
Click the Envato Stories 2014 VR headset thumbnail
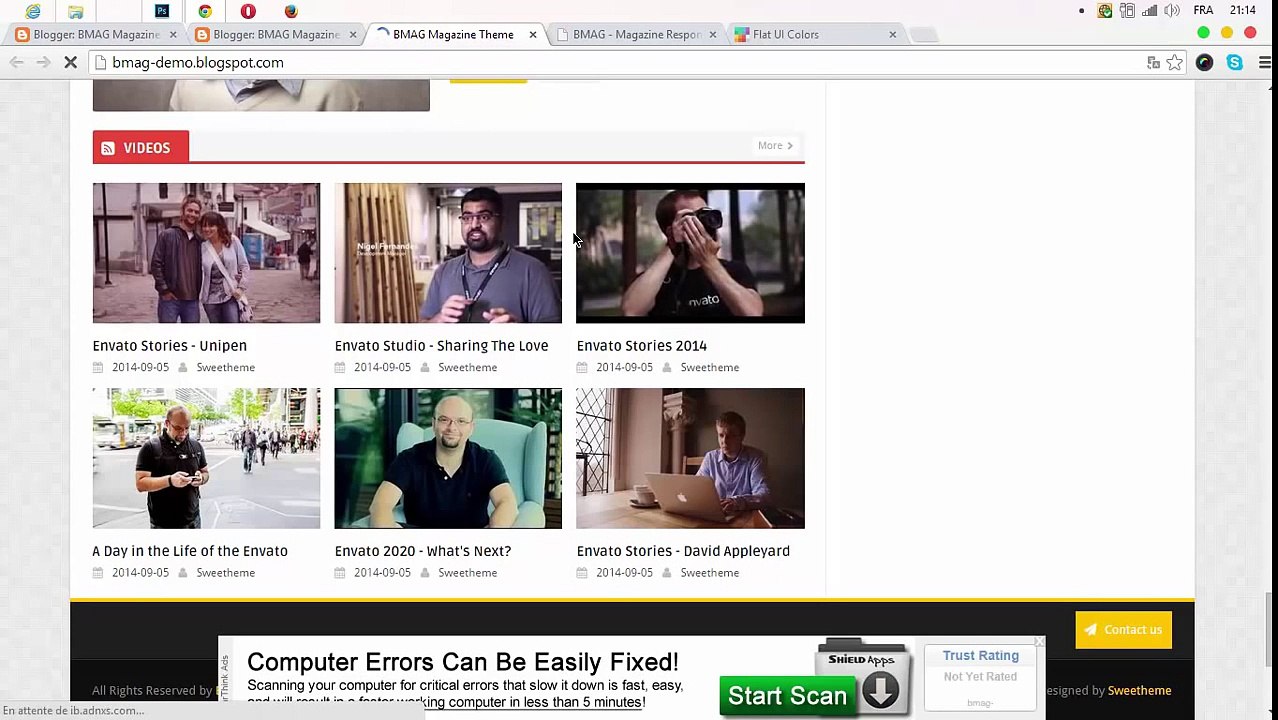pyautogui.click(x=690, y=253)
